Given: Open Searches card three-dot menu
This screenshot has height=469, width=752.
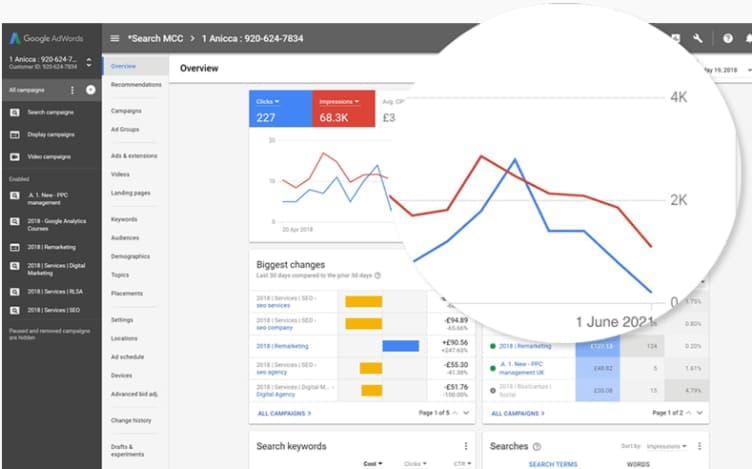Looking at the screenshot, I should pyautogui.click(x=700, y=446).
